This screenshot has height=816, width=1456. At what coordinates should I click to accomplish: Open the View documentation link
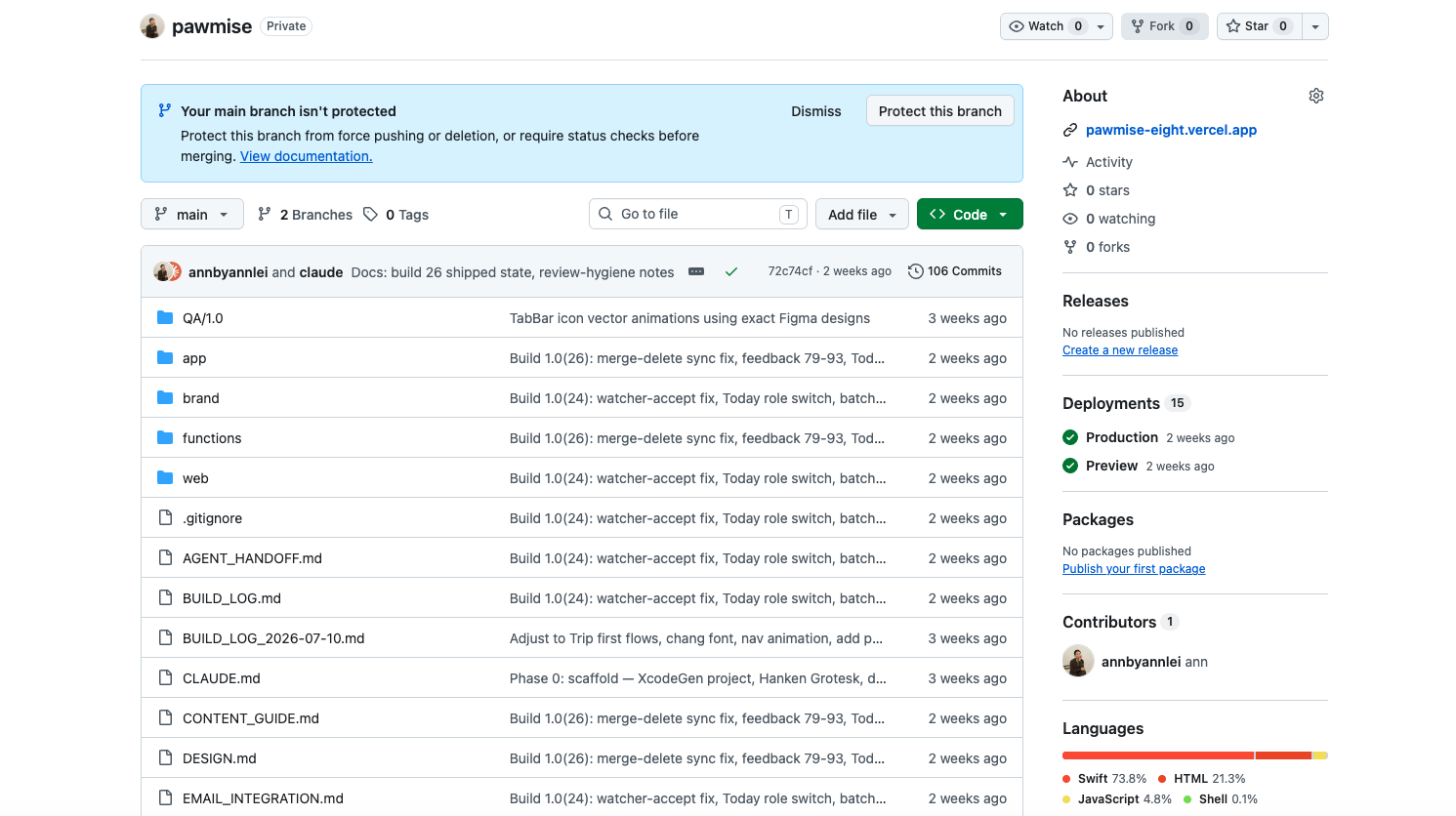tap(307, 156)
